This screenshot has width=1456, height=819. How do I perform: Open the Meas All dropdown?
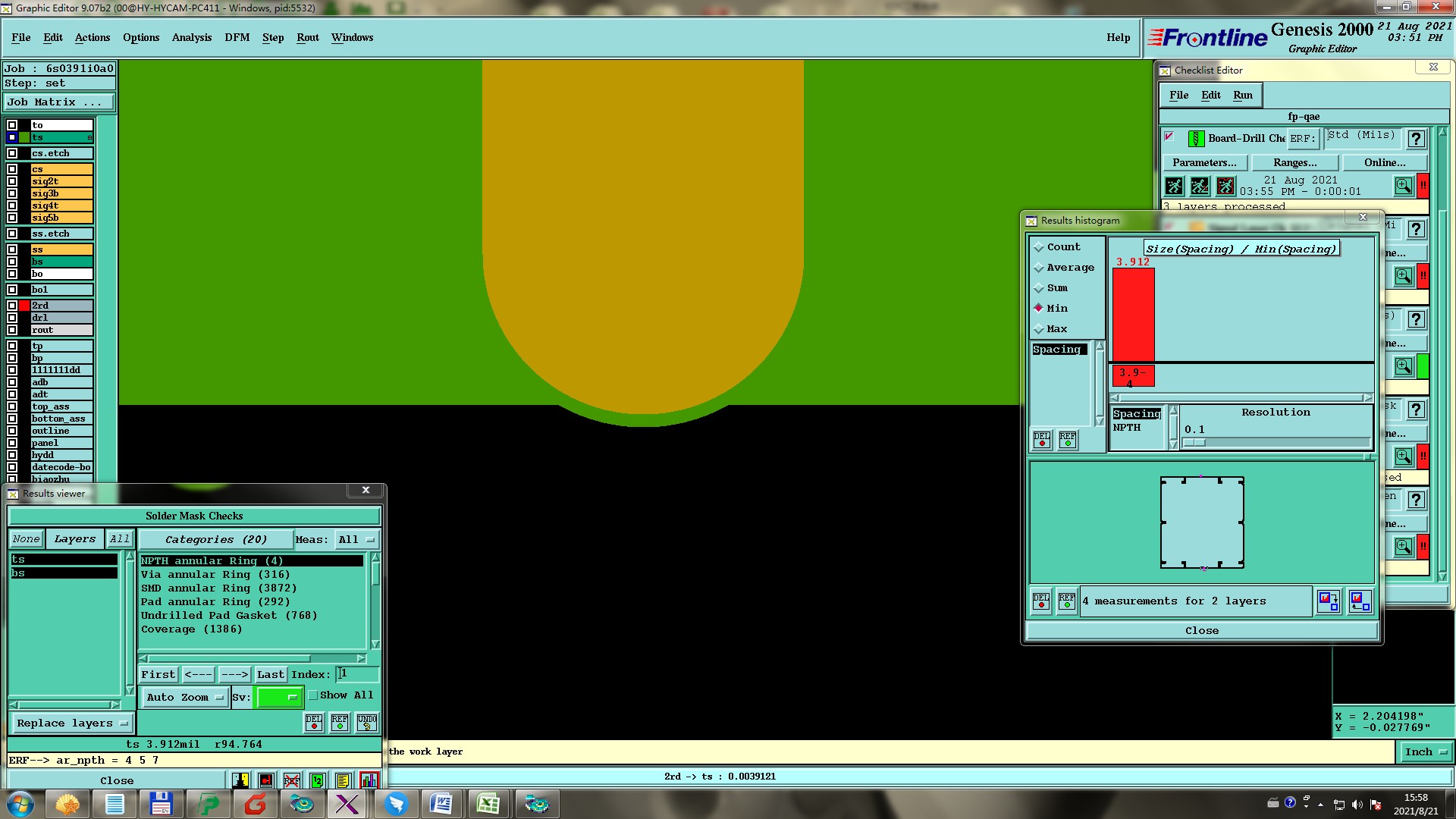point(356,539)
